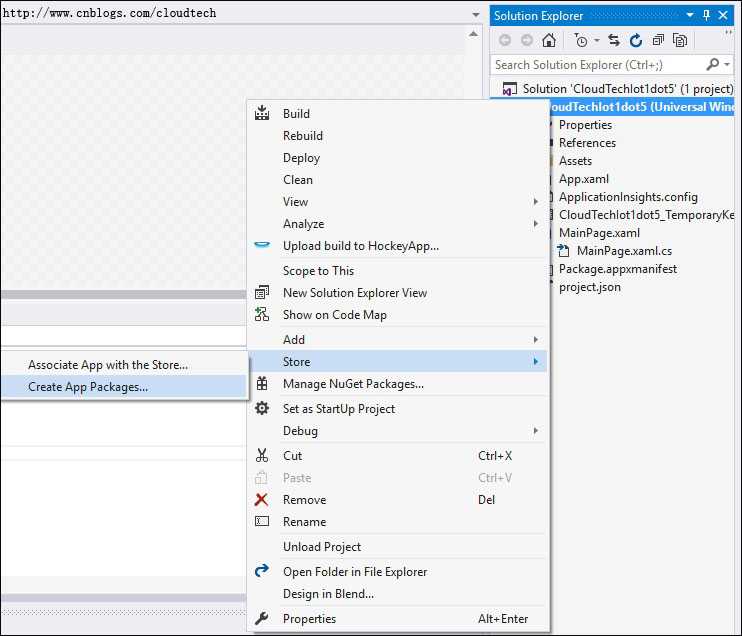Image resolution: width=742 pixels, height=636 pixels.
Task: Click Sync with Active Document icon
Action: pyautogui.click(x=614, y=41)
